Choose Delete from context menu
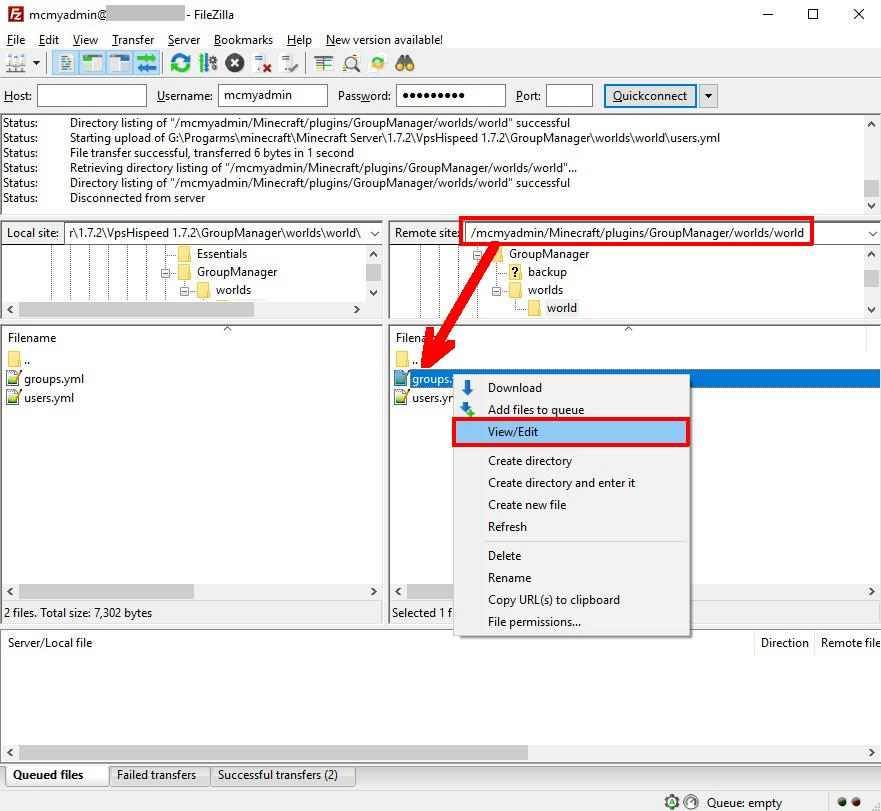The image size is (881, 811). [571, 556]
